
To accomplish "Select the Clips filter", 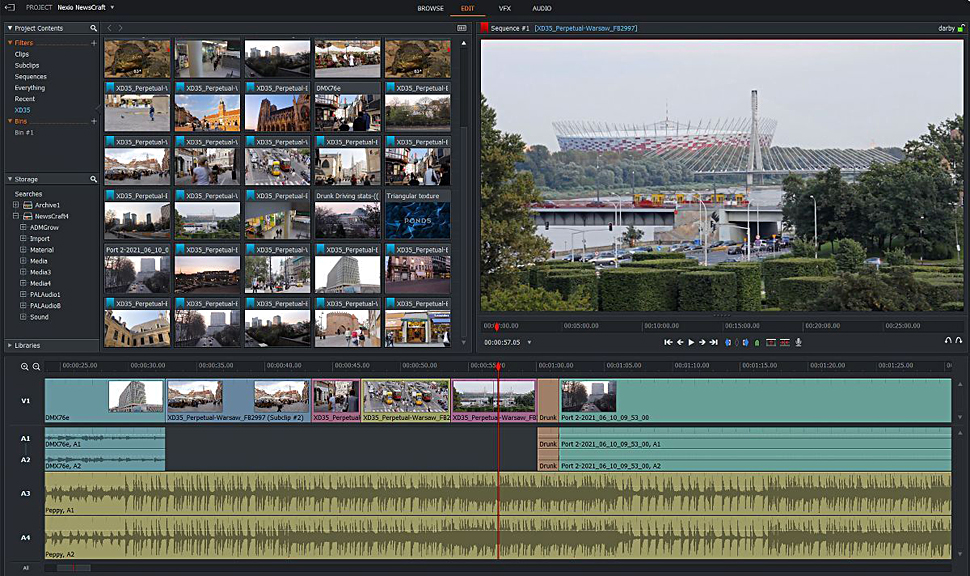I will tap(22, 54).
